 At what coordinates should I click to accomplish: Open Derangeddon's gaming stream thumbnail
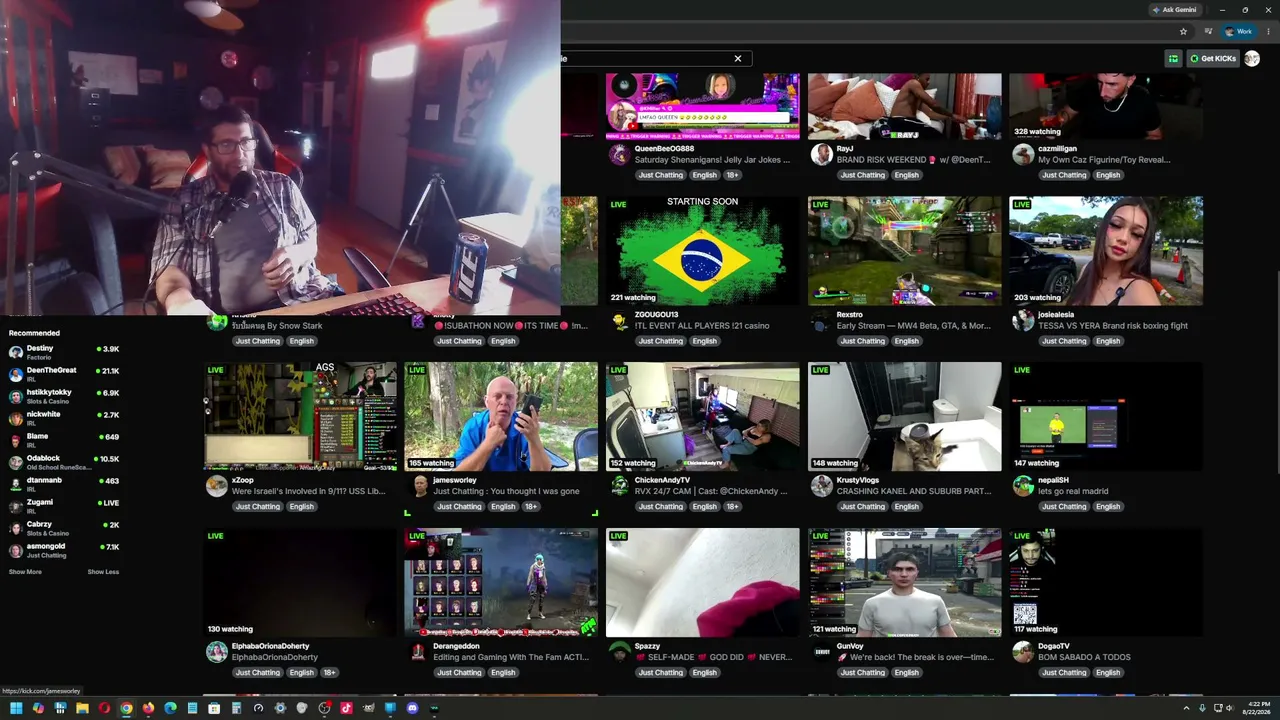tap(501, 583)
